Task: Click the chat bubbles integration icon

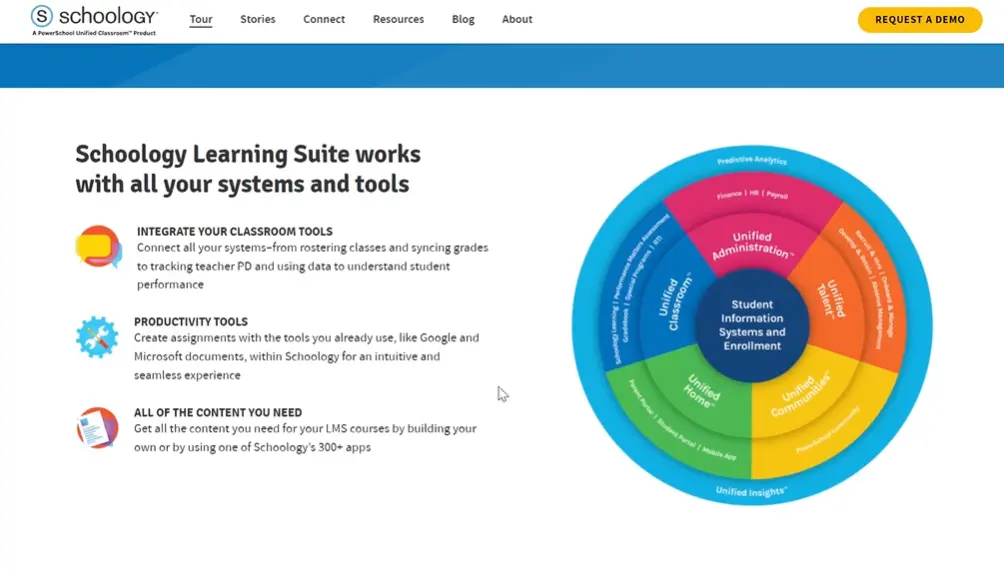Action: click(98, 247)
